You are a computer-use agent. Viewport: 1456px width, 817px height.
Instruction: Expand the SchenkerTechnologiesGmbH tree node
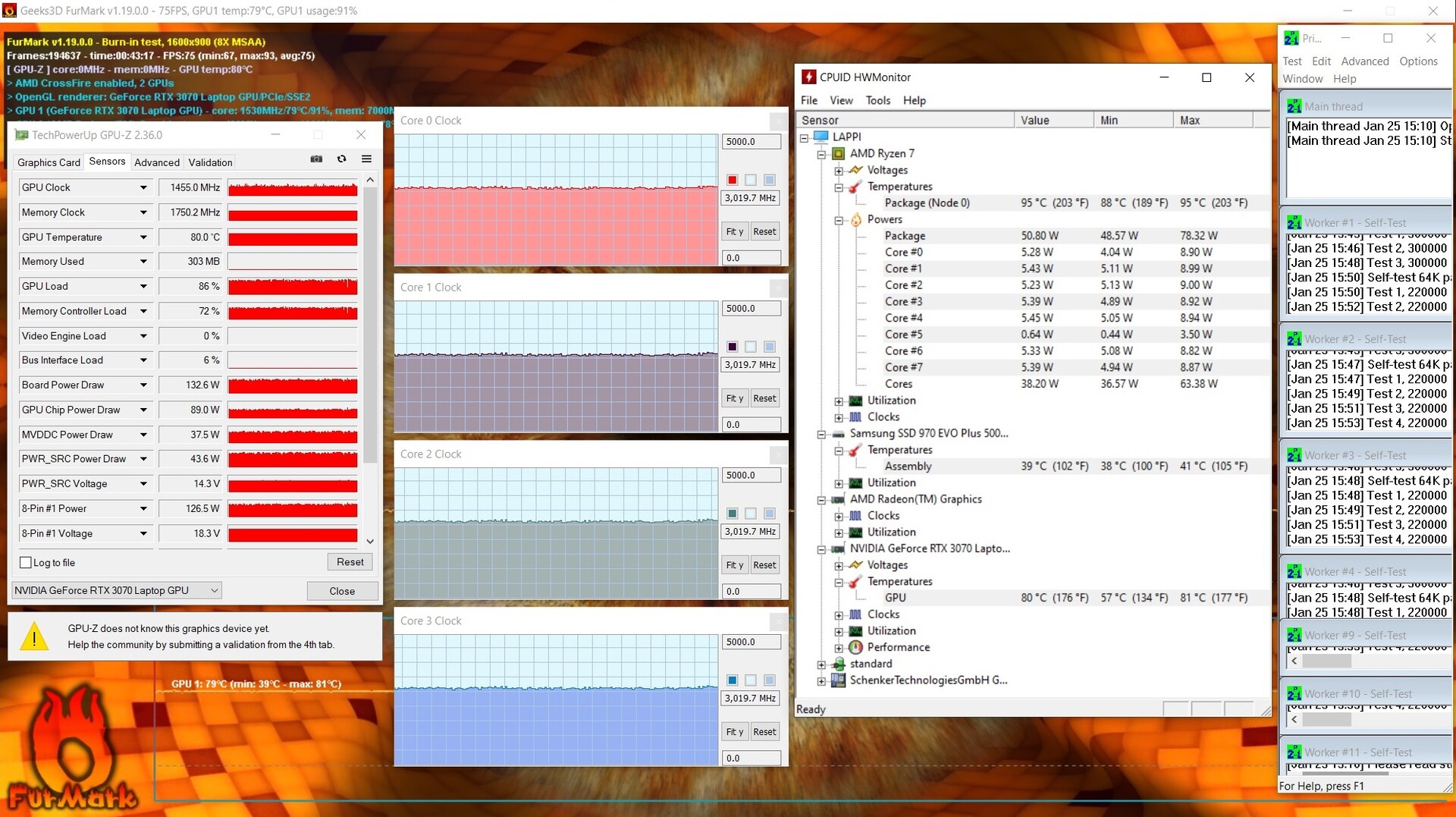[x=821, y=681]
